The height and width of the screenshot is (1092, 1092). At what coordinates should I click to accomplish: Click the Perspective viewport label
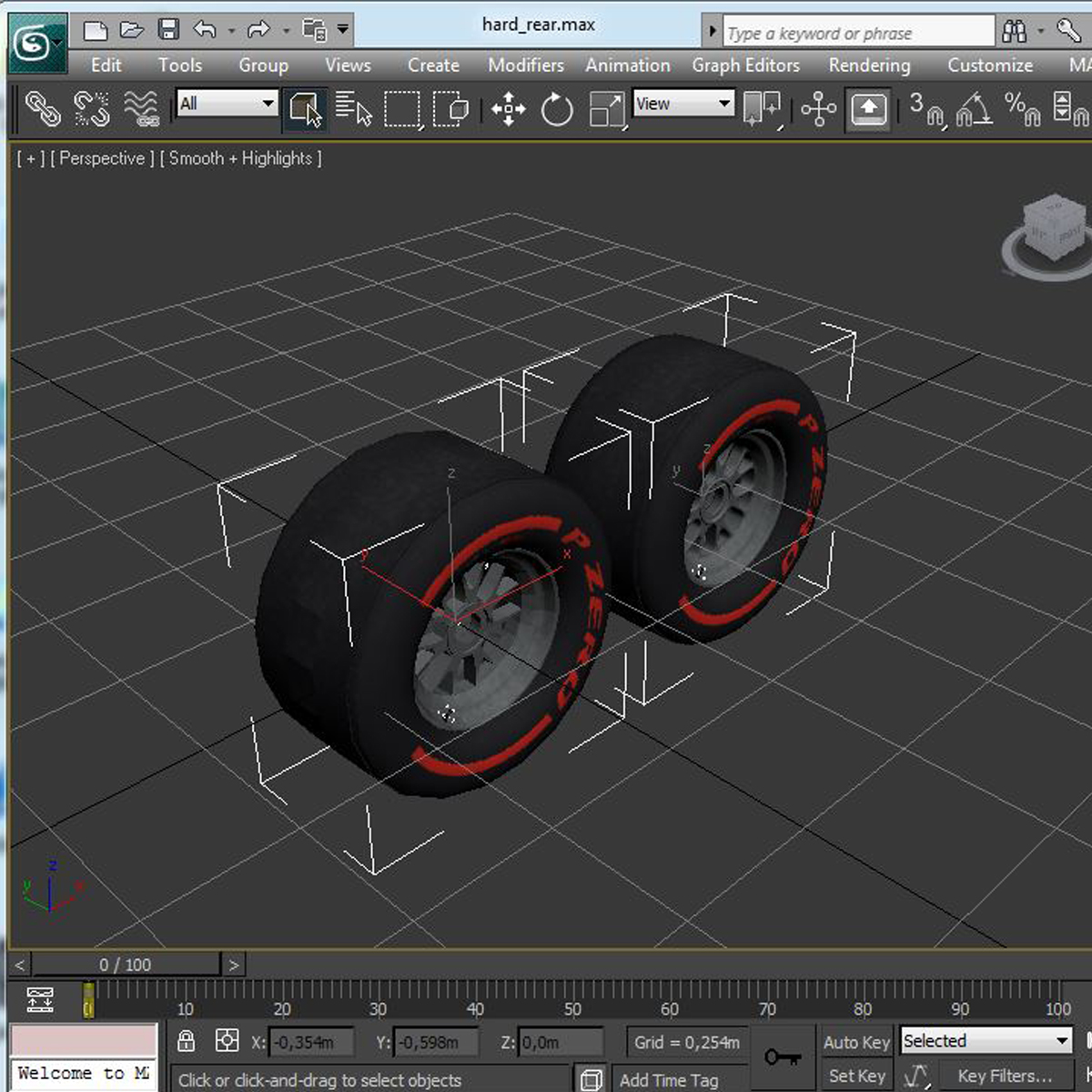pos(103,158)
